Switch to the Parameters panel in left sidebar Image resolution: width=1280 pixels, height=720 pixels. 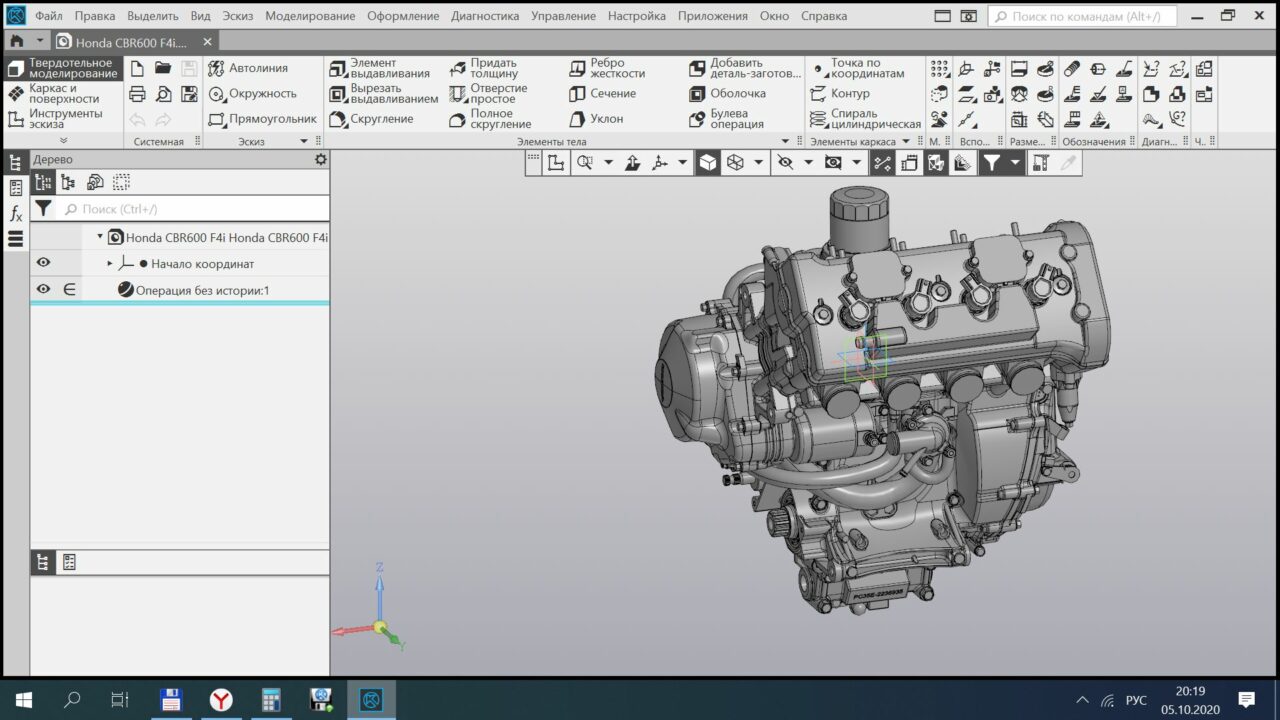(15, 188)
